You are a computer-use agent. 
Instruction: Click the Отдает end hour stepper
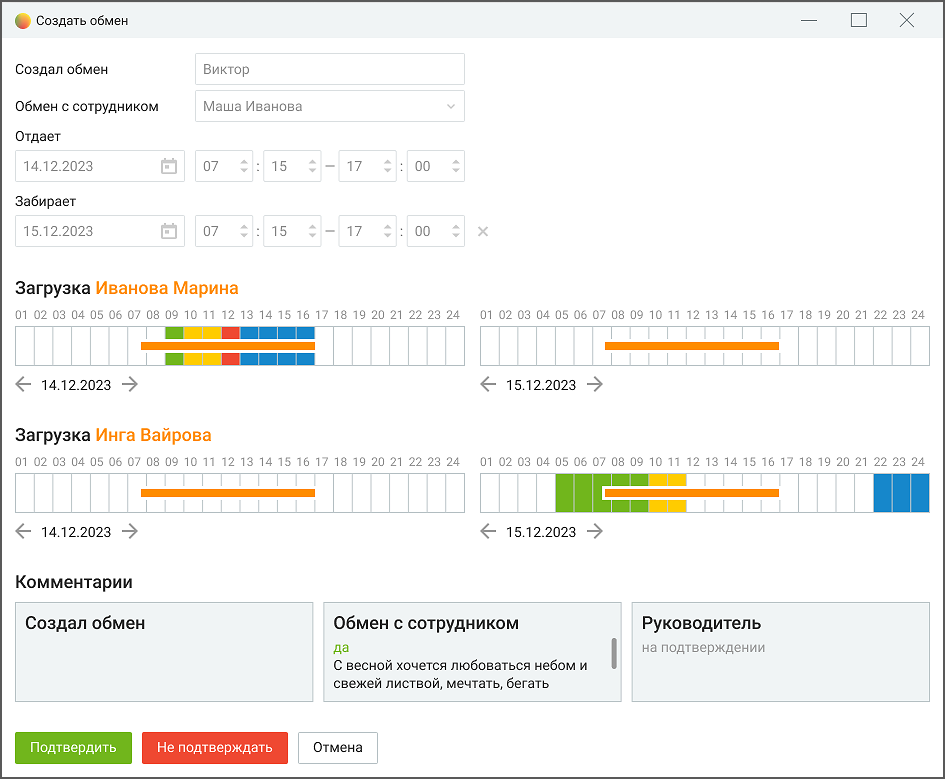click(x=388, y=166)
